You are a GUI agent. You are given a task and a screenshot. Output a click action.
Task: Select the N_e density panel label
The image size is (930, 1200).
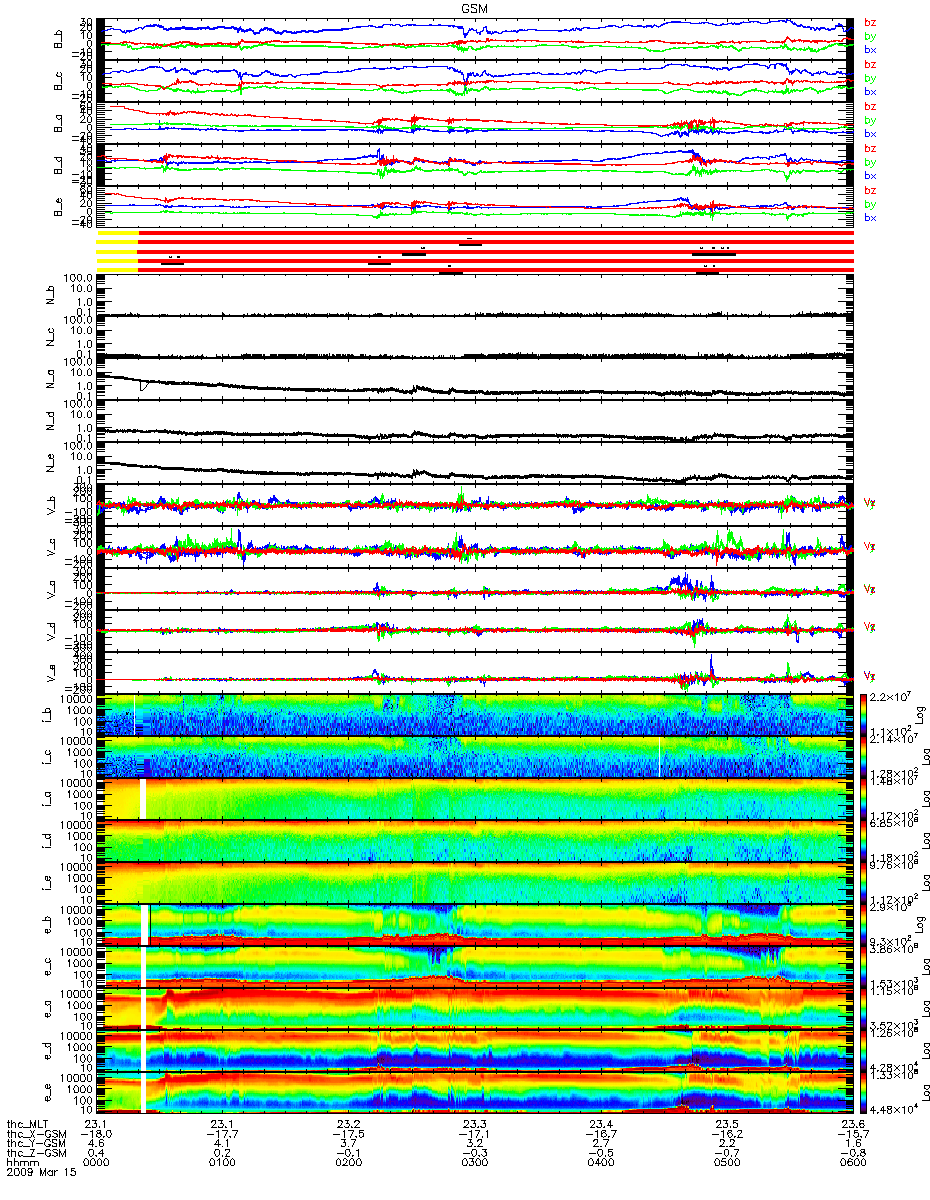coord(50,463)
